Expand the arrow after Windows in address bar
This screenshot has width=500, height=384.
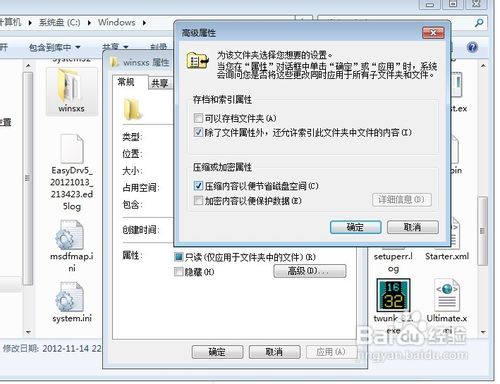(x=144, y=23)
